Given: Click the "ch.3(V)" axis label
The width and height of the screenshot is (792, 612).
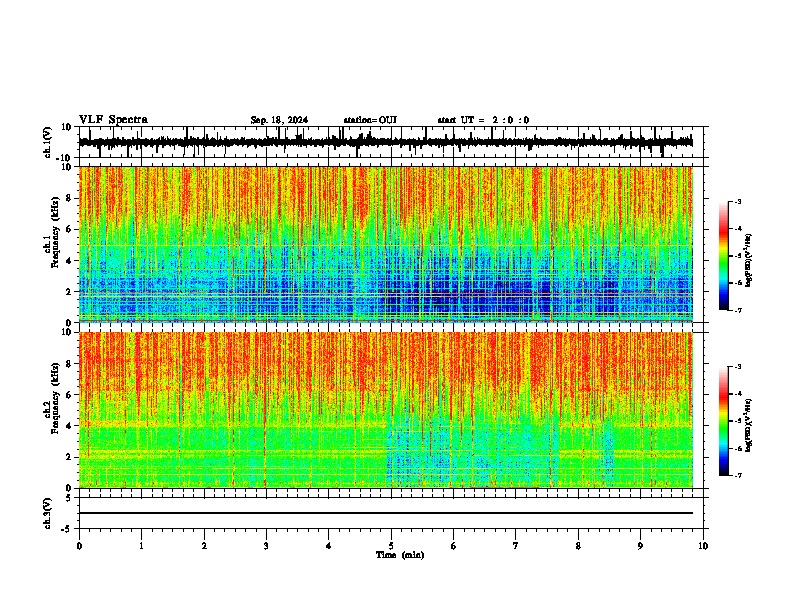Looking at the screenshot, I should 48,513.
